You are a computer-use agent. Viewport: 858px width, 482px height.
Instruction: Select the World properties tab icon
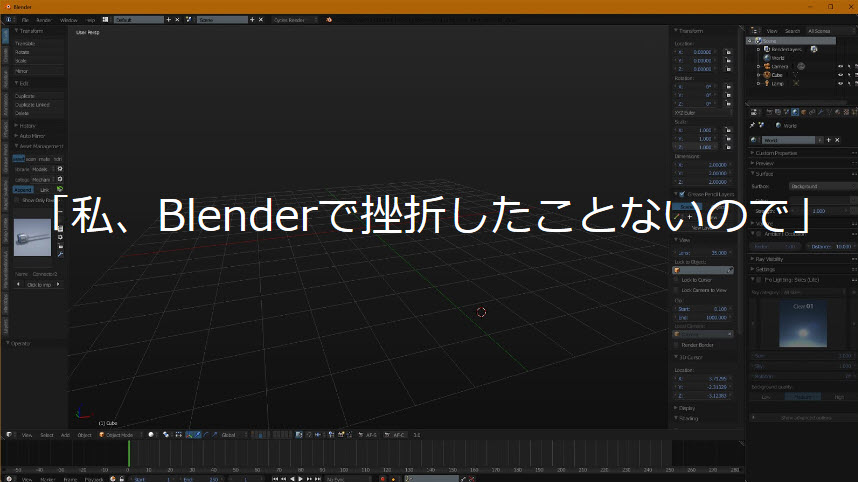[795, 112]
